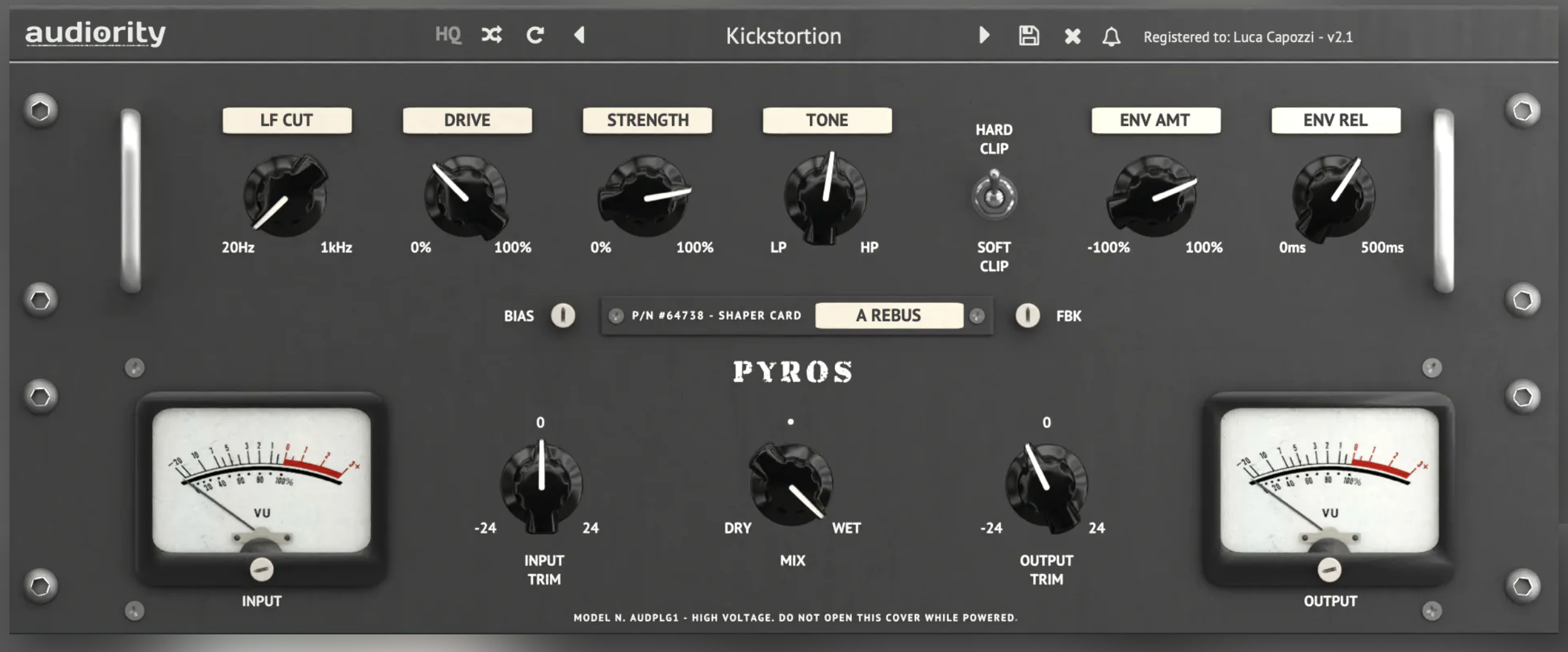Click the DRIVE label button
1568x652 pixels.
point(467,120)
